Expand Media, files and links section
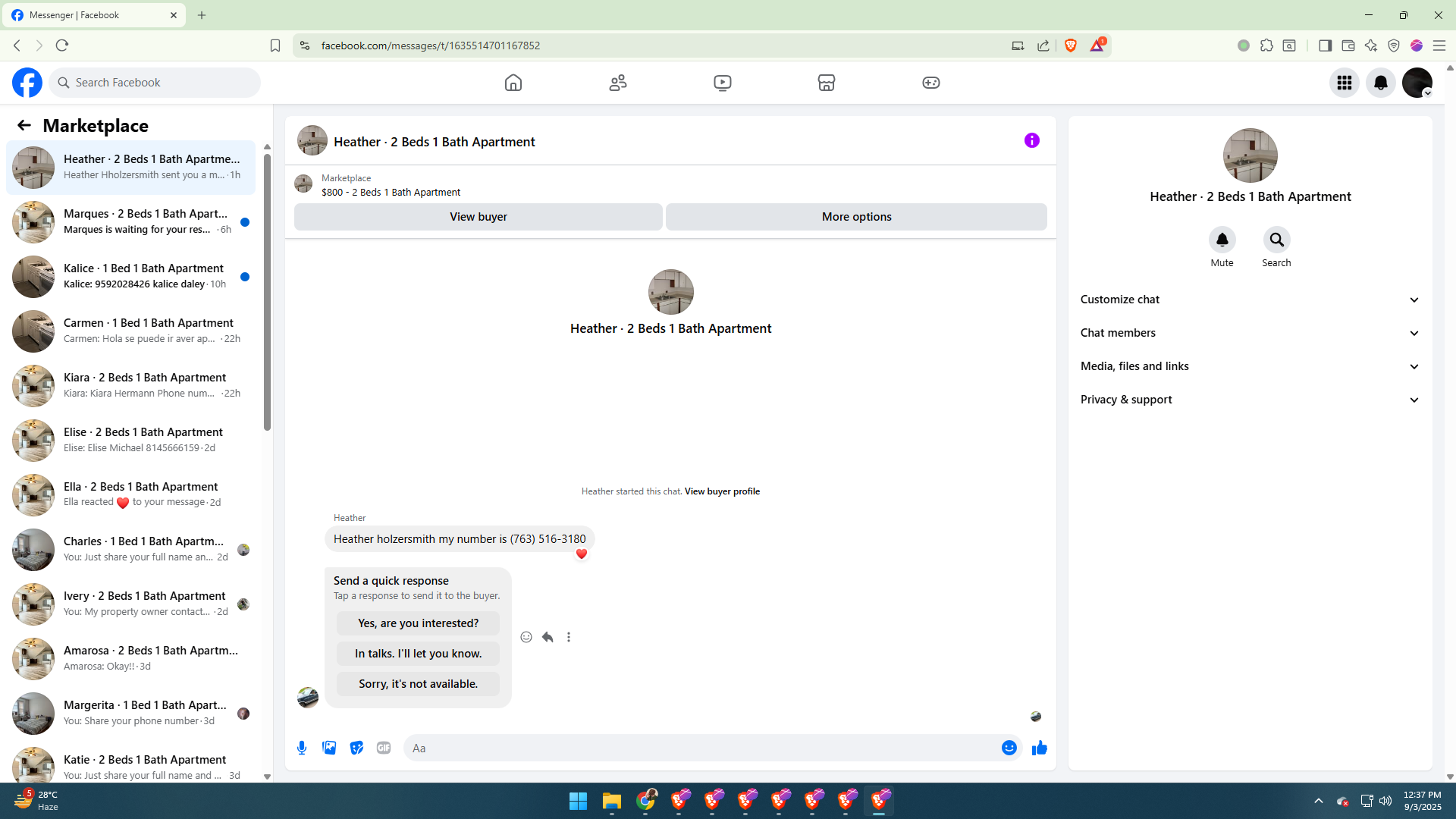 pyautogui.click(x=1250, y=366)
